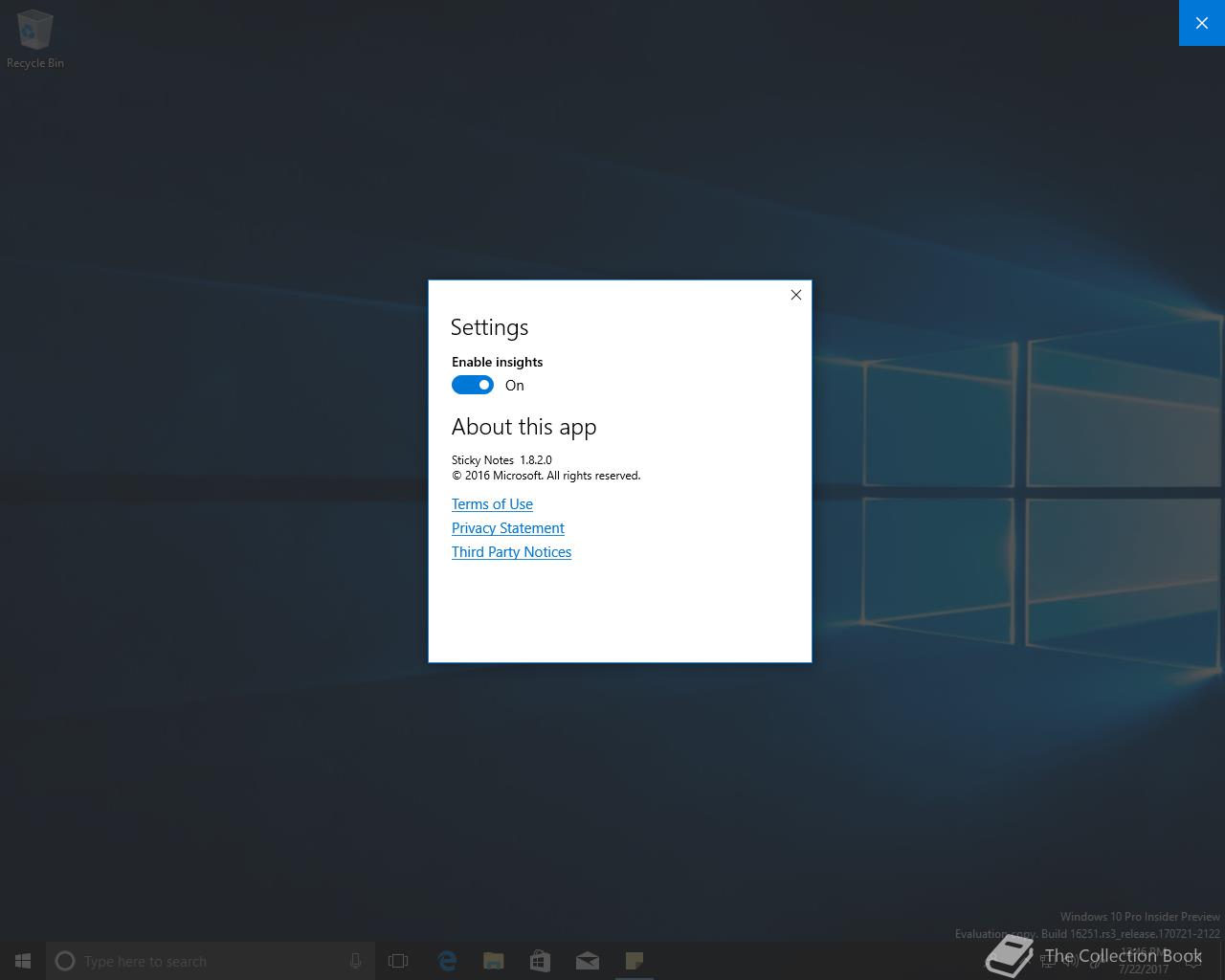Open the Recycle Bin desktop icon
Image resolution: width=1225 pixels, height=980 pixels.
(35, 39)
